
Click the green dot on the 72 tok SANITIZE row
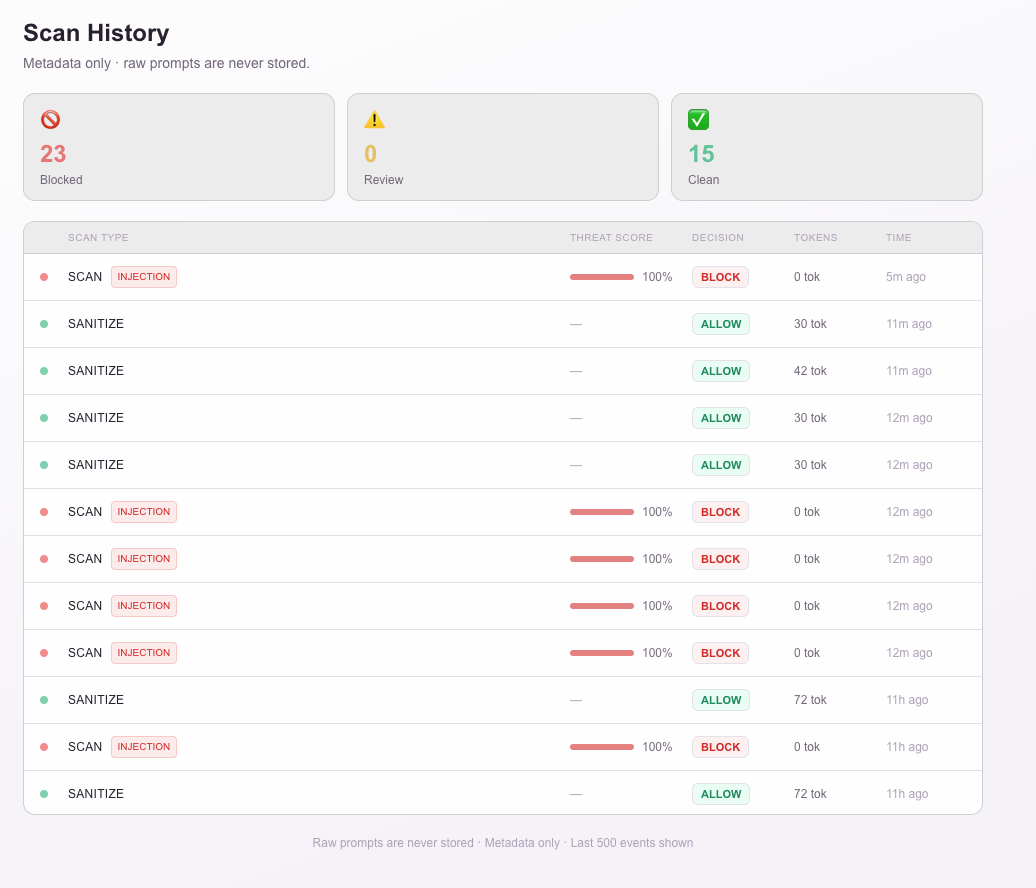pos(44,700)
